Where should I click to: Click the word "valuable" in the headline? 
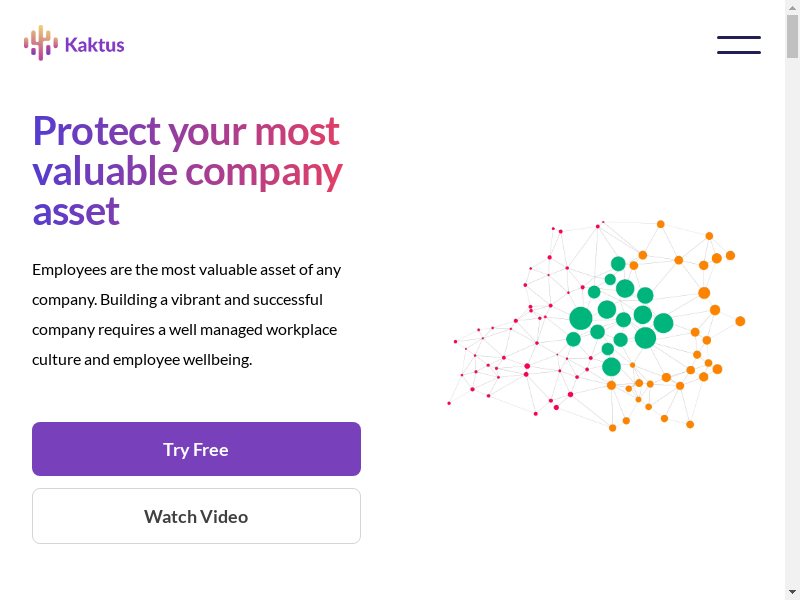click(105, 171)
